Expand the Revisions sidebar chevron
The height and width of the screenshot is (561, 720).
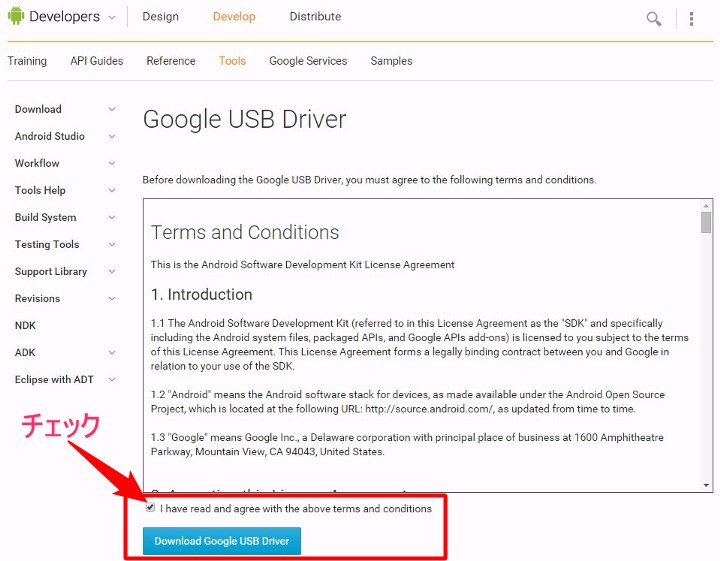(112, 298)
